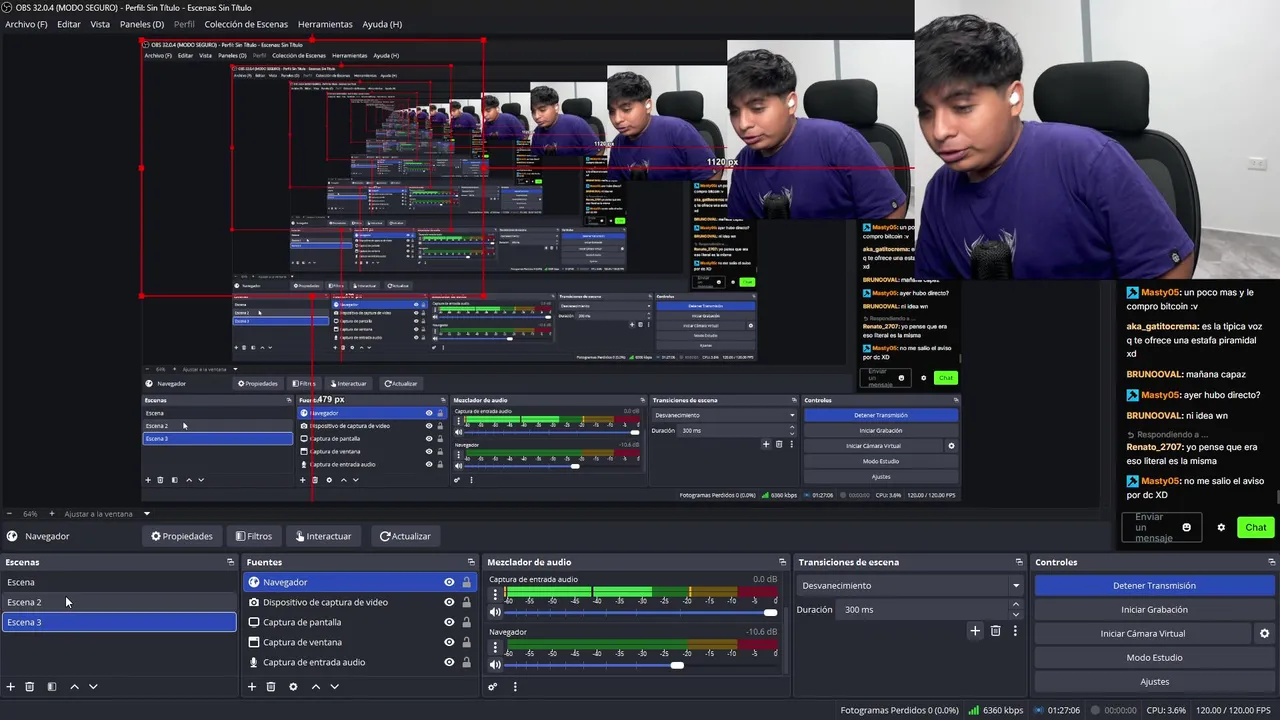Screen dimensions: 1280x720
Task: Open audio mixer three-dot menu at bottom
Action: [515, 687]
